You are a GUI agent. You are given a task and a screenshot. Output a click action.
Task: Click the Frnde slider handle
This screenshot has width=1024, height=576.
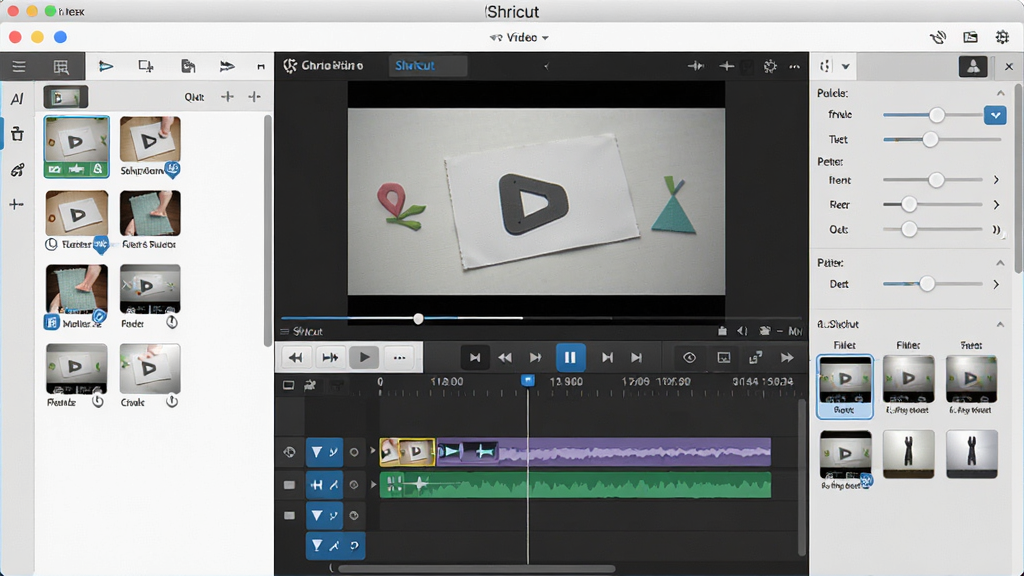point(936,115)
